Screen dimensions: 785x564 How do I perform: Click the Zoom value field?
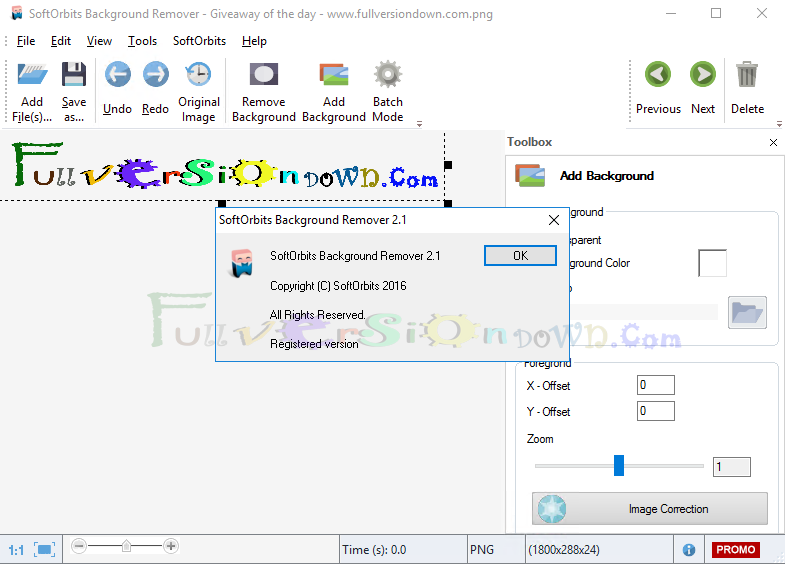732,467
